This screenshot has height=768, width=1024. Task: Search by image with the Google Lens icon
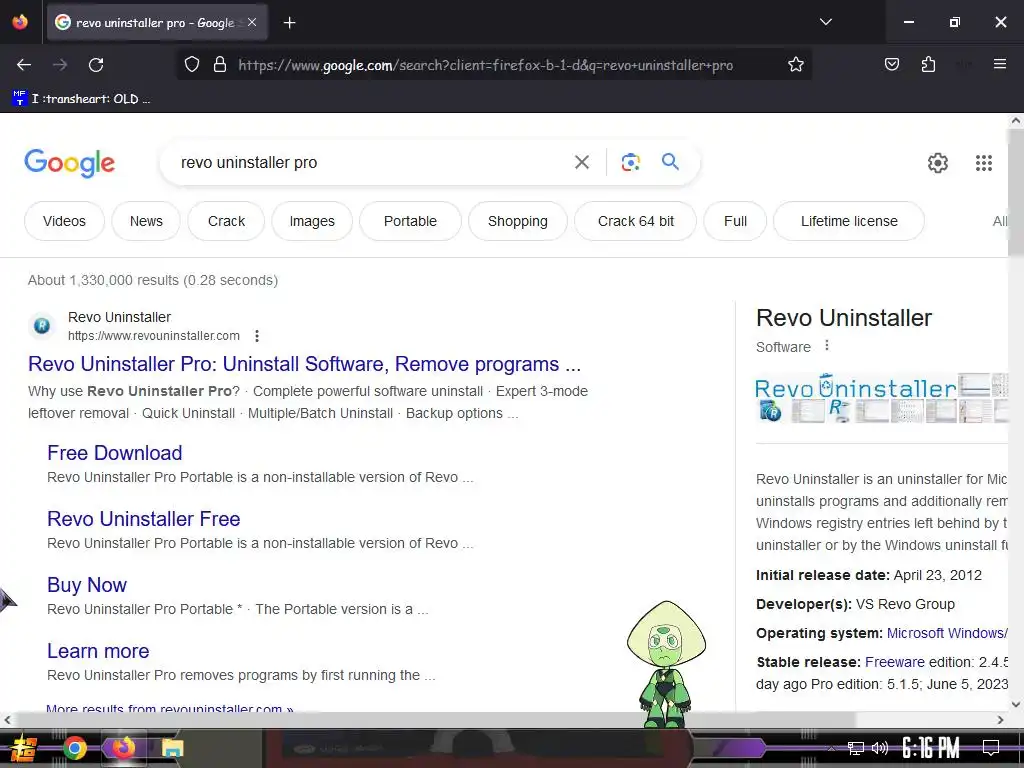(x=630, y=162)
